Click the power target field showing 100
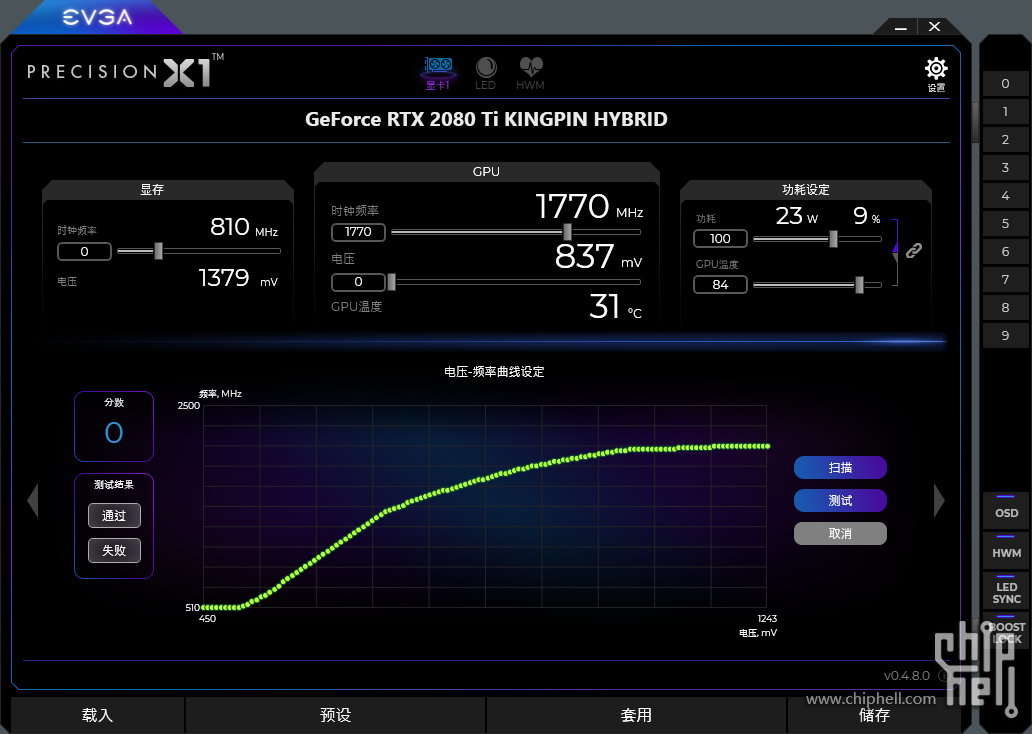 (720, 238)
